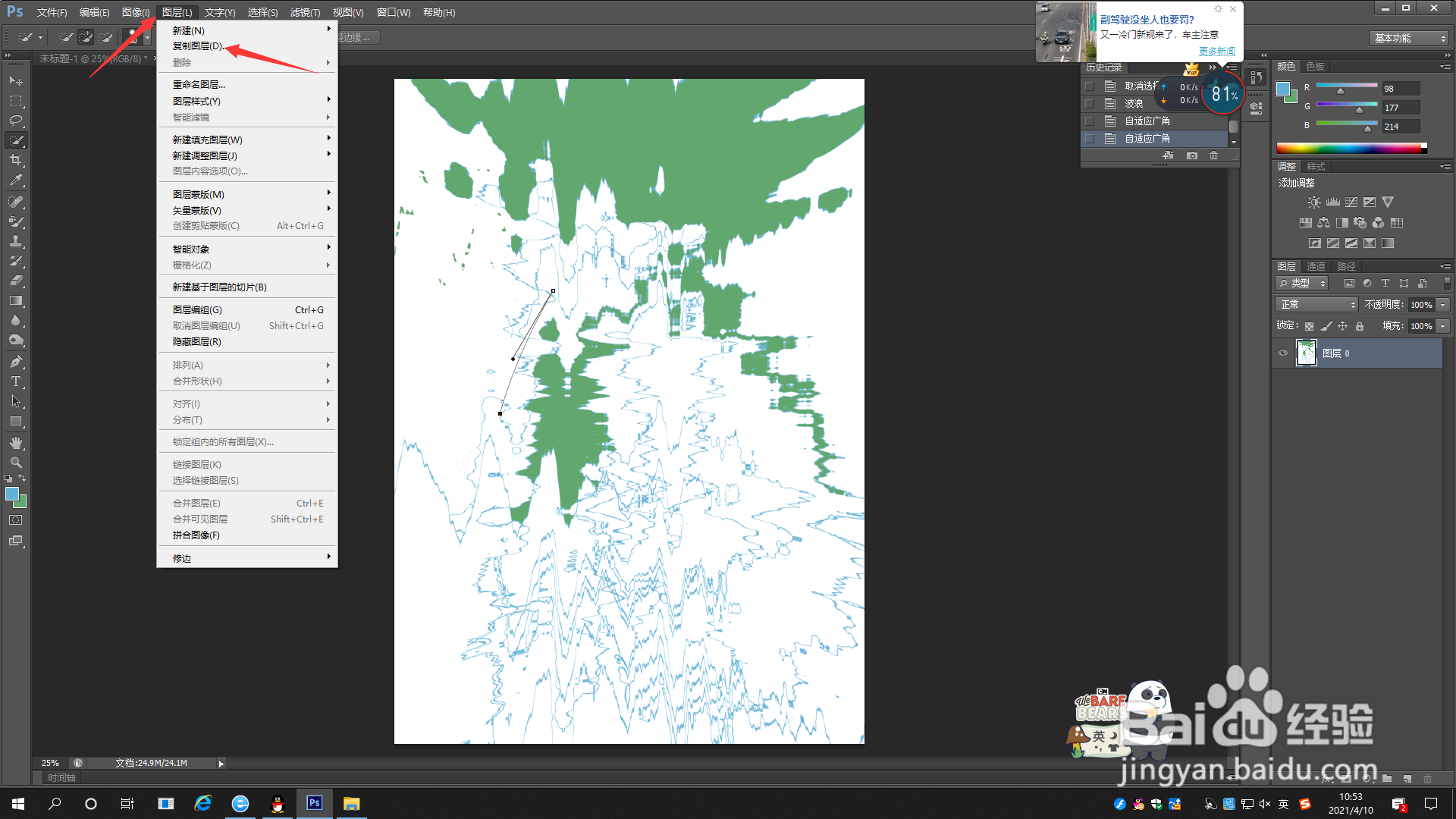Toggle lock image pixels
This screenshot has width=1456, height=819.
[x=1326, y=326]
